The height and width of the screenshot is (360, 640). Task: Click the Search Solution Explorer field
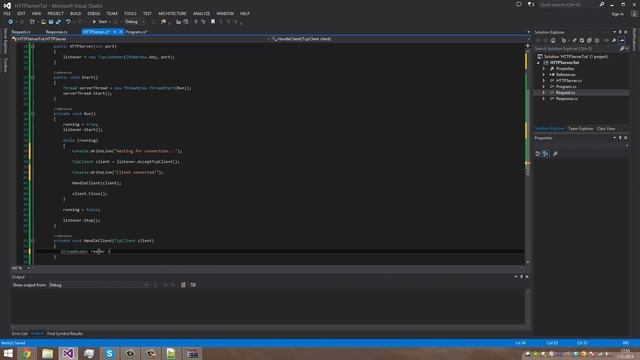pos(576,49)
